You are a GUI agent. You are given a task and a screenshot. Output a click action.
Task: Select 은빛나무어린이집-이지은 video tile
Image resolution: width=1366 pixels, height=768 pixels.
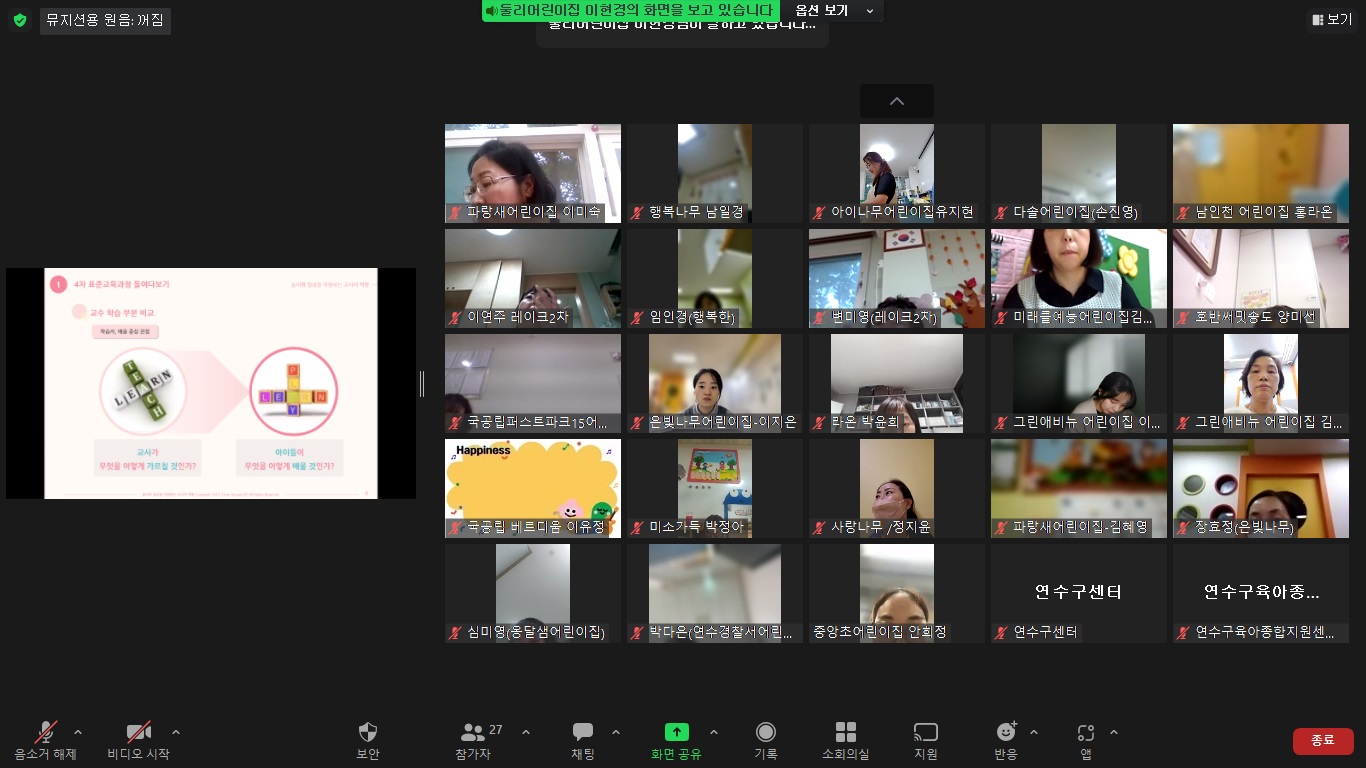click(715, 383)
